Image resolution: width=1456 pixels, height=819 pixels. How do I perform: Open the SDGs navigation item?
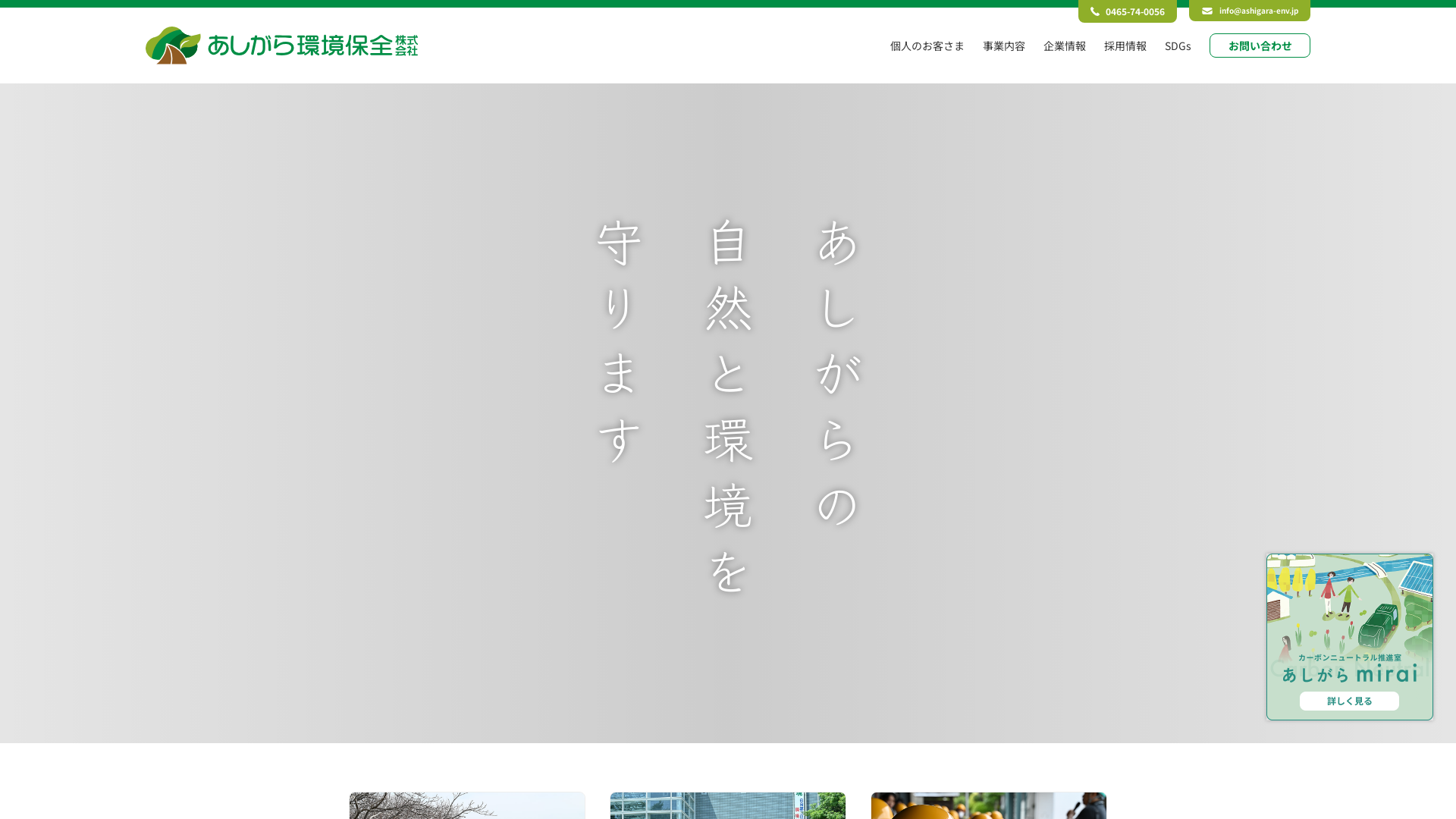click(x=1178, y=45)
